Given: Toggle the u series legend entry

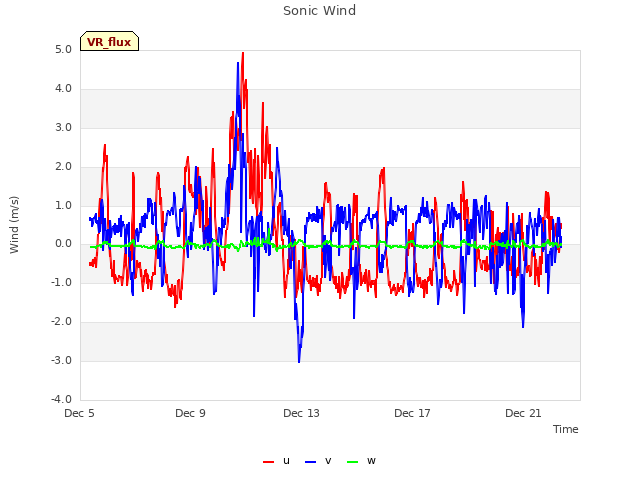Looking at the screenshot, I should (x=277, y=461).
